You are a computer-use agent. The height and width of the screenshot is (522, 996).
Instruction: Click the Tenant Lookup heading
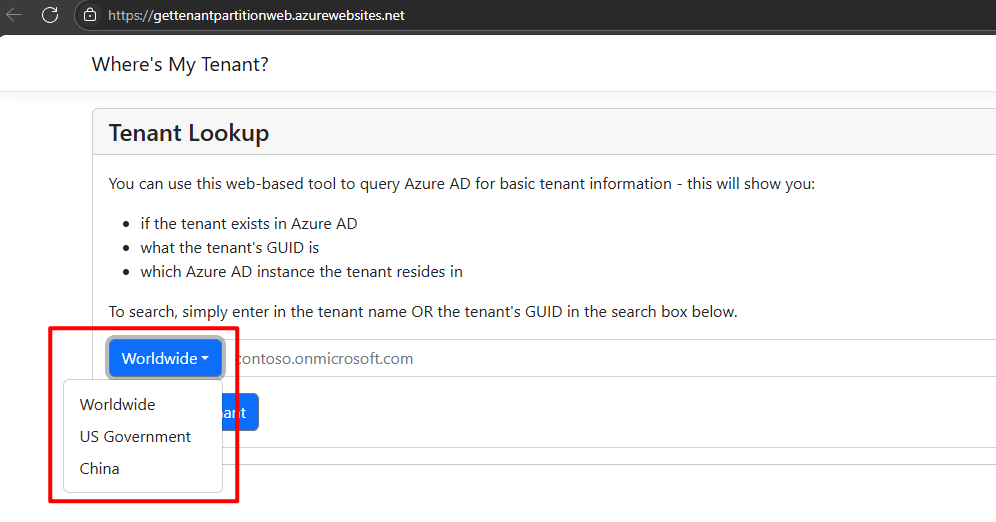click(x=188, y=133)
